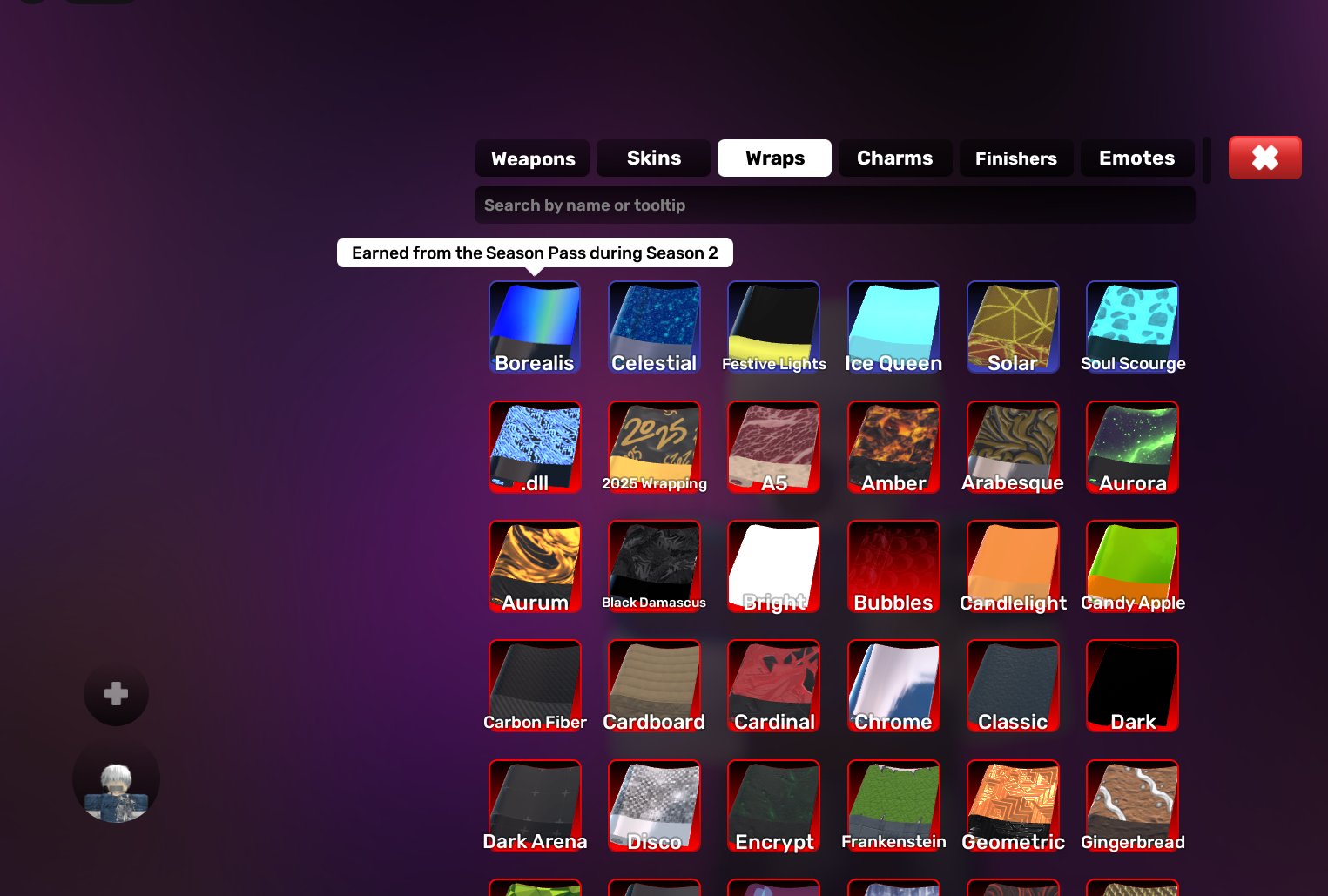
Task: Select the Chrome wrap
Action: tap(893, 685)
